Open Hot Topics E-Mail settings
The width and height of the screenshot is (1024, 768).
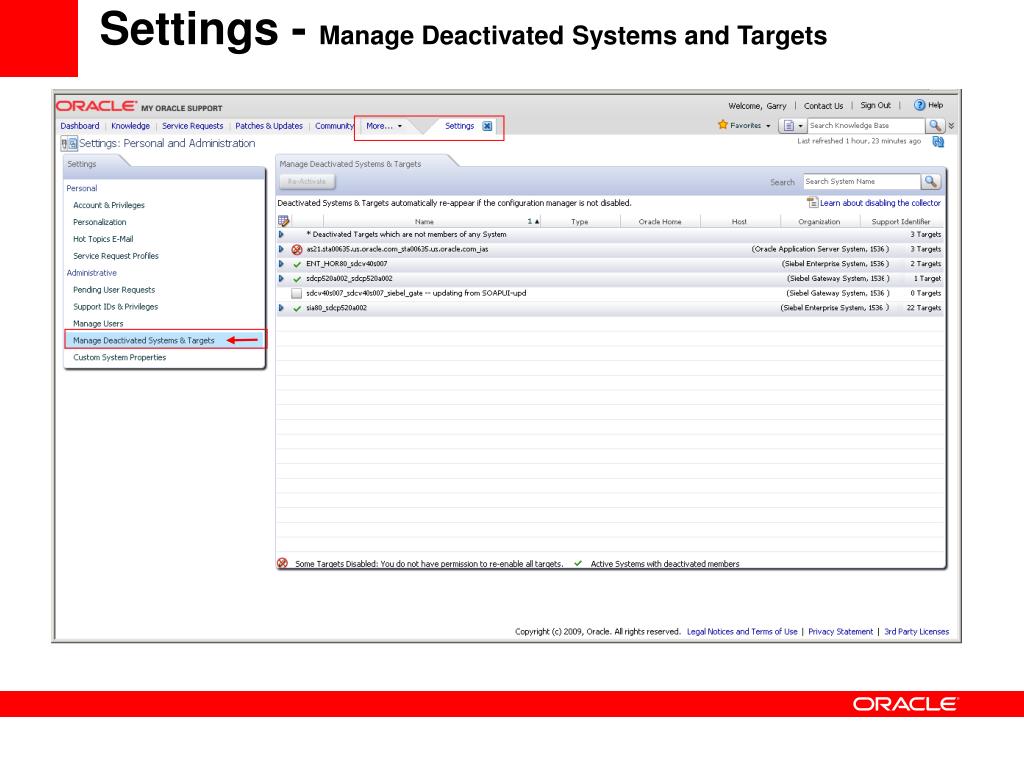103,239
